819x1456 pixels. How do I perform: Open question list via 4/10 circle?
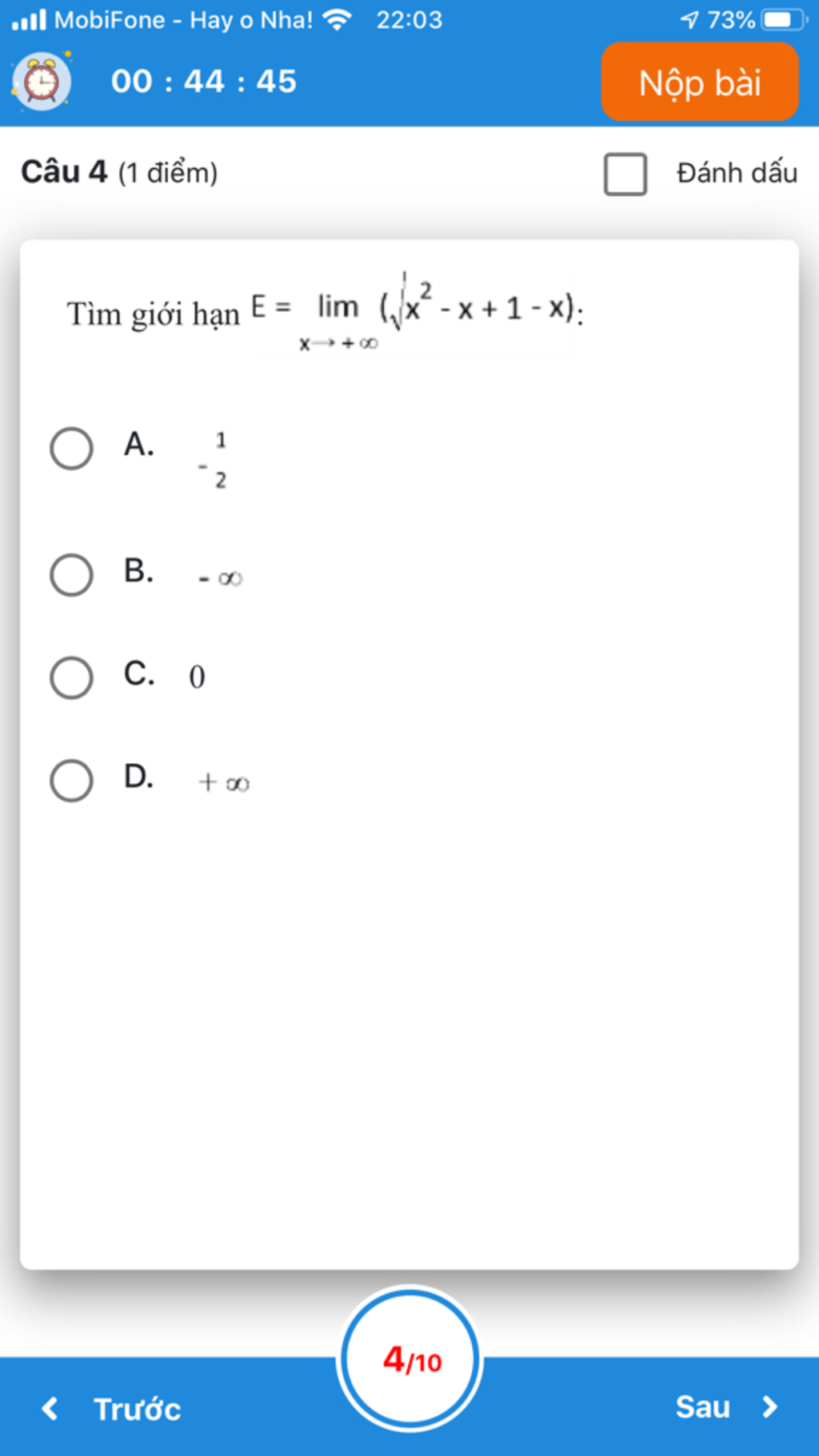tap(409, 1359)
